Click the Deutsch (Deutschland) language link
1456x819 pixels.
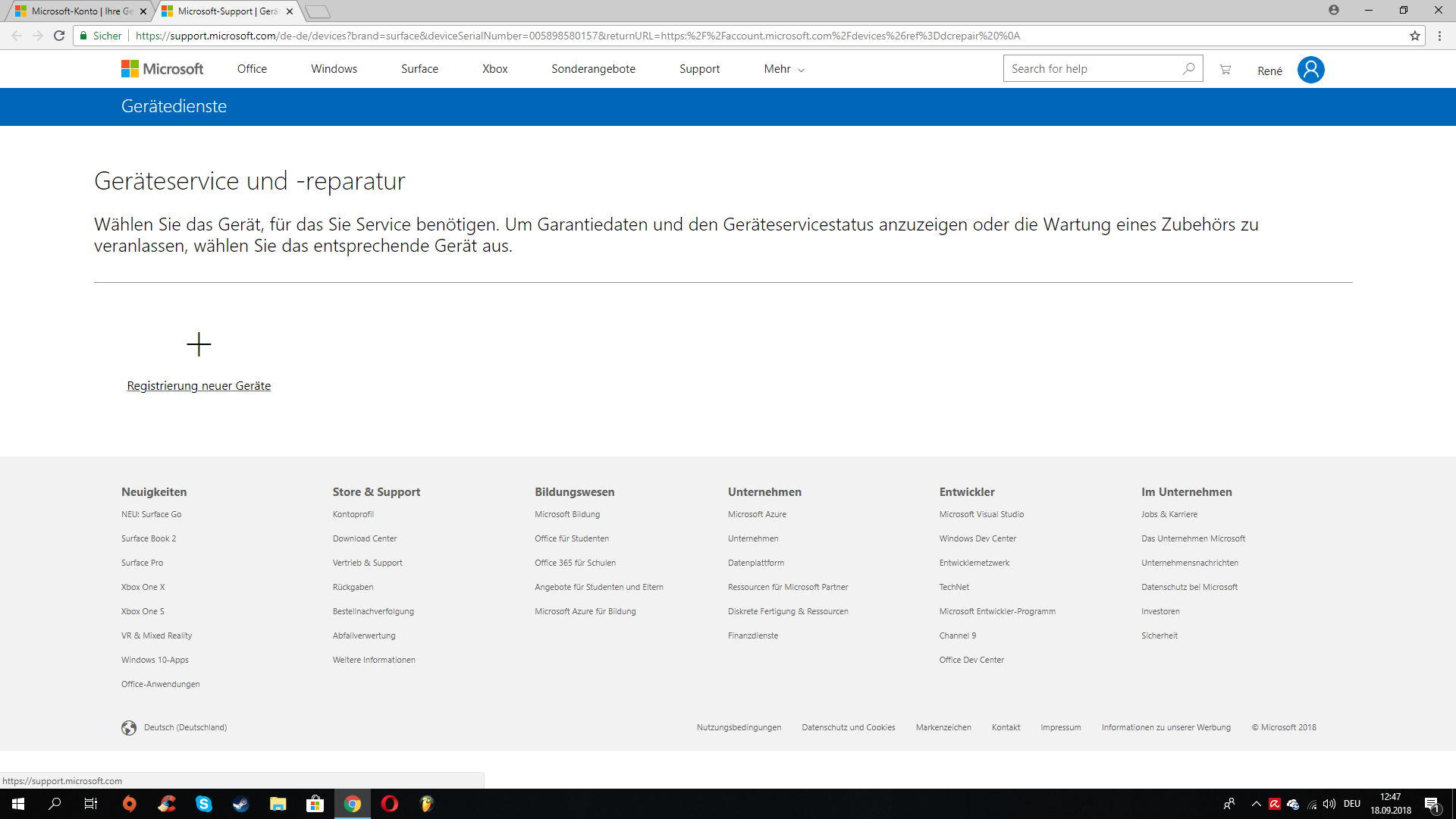(x=185, y=727)
